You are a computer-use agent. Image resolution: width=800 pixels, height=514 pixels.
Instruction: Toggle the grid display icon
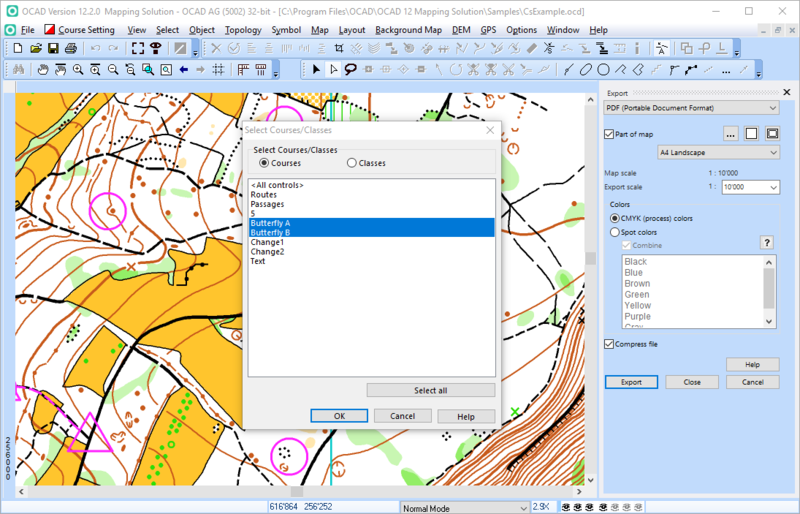coord(218,69)
